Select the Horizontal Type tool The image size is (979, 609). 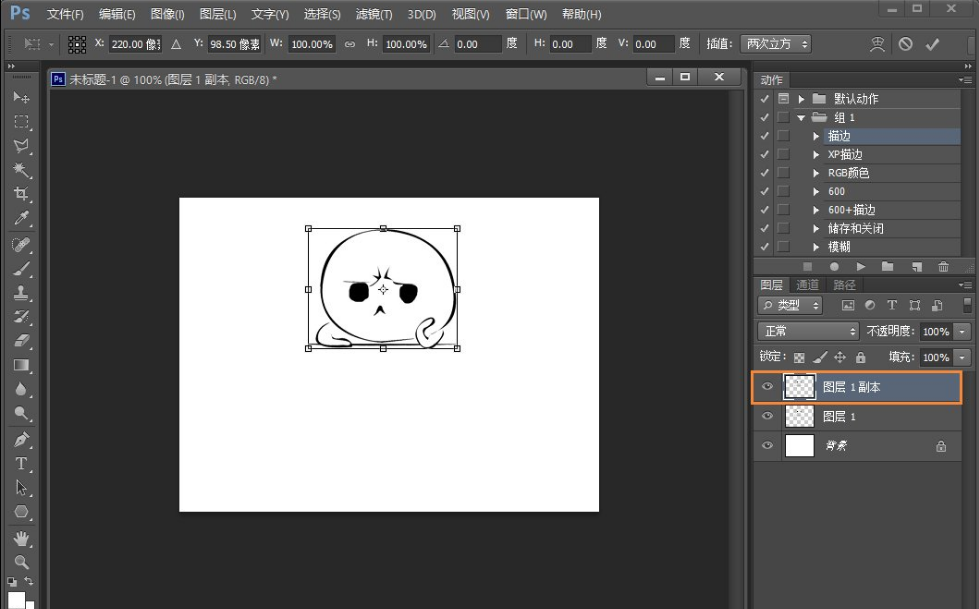tap(21, 463)
